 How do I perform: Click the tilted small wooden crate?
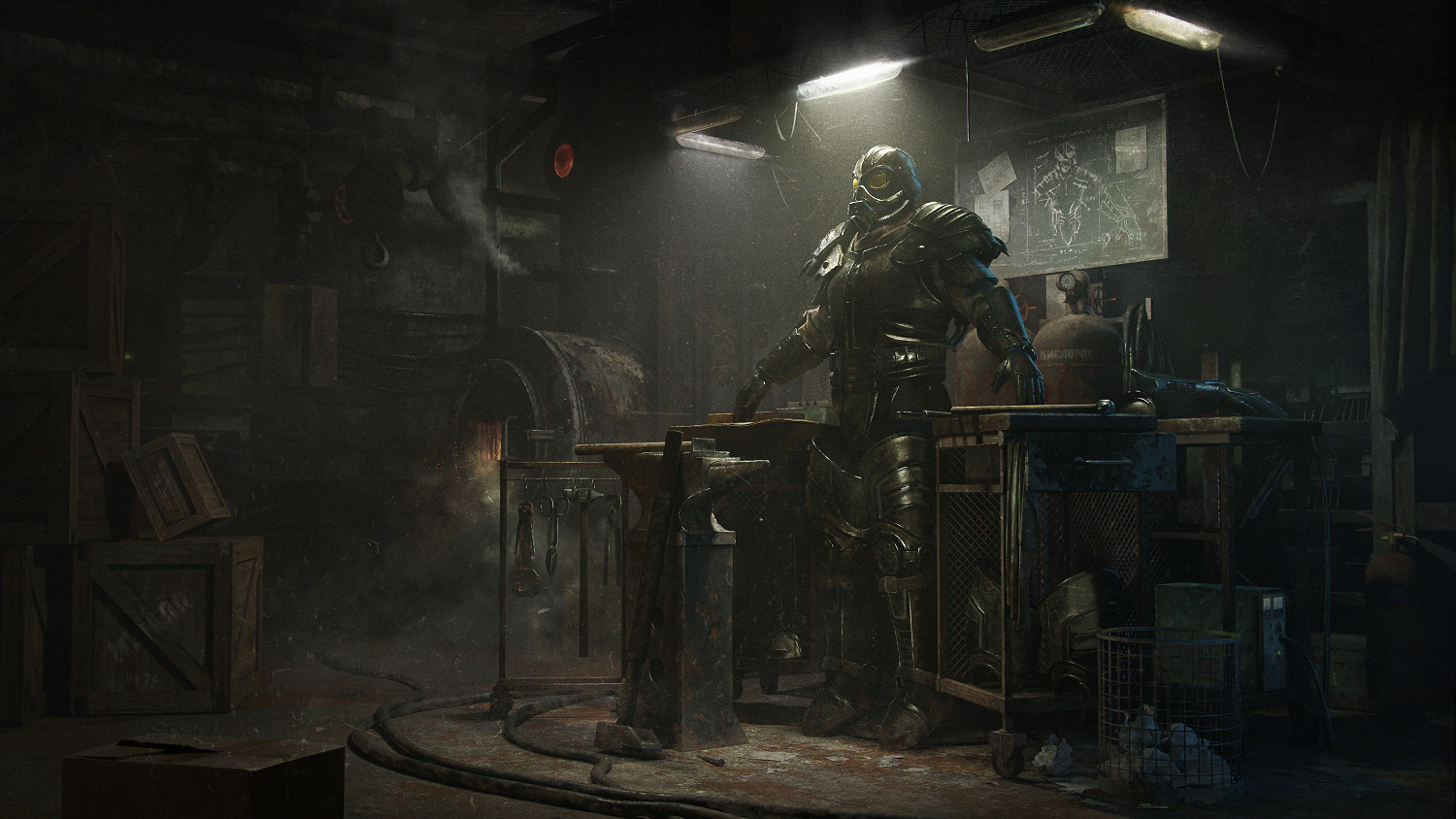coord(176,485)
